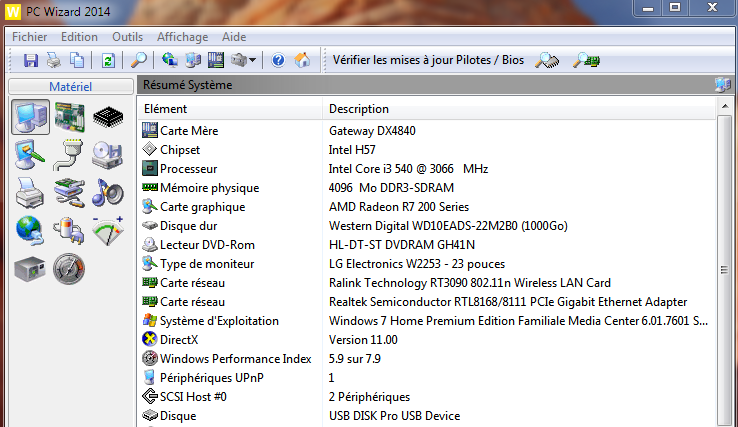Viewport: 738px width, 427px height.
Task: Click the Description column header
Action: tap(519, 109)
